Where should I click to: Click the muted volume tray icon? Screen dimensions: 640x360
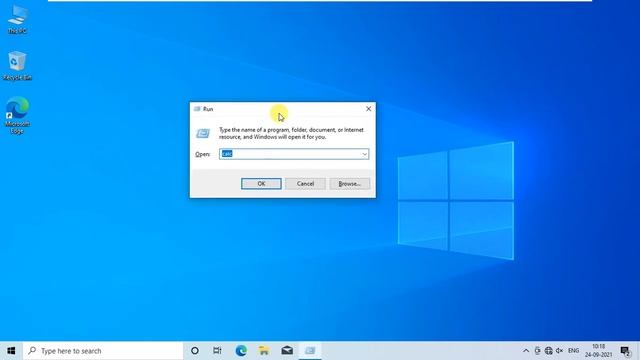tap(560, 351)
